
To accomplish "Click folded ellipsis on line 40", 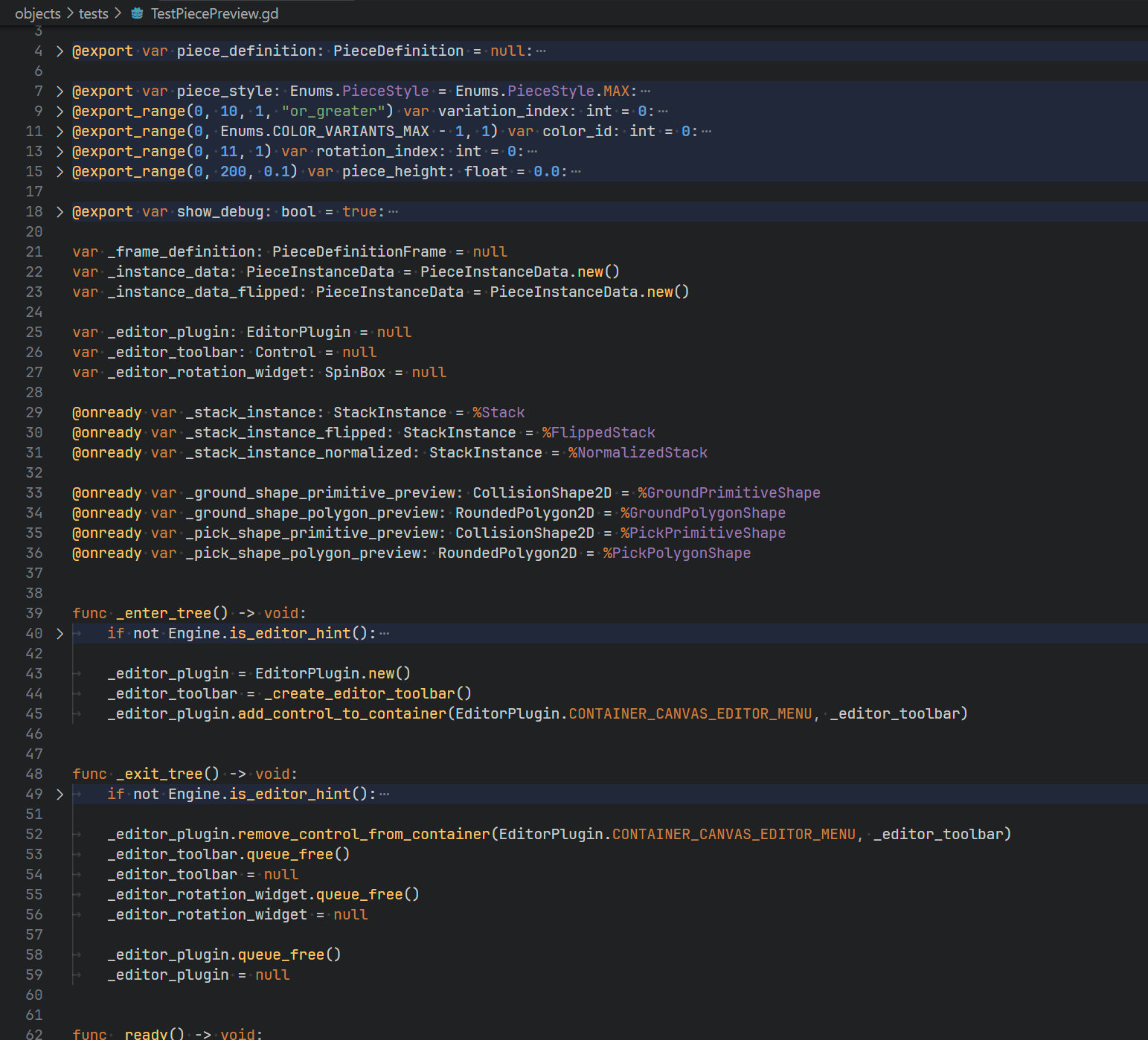I will click(384, 634).
